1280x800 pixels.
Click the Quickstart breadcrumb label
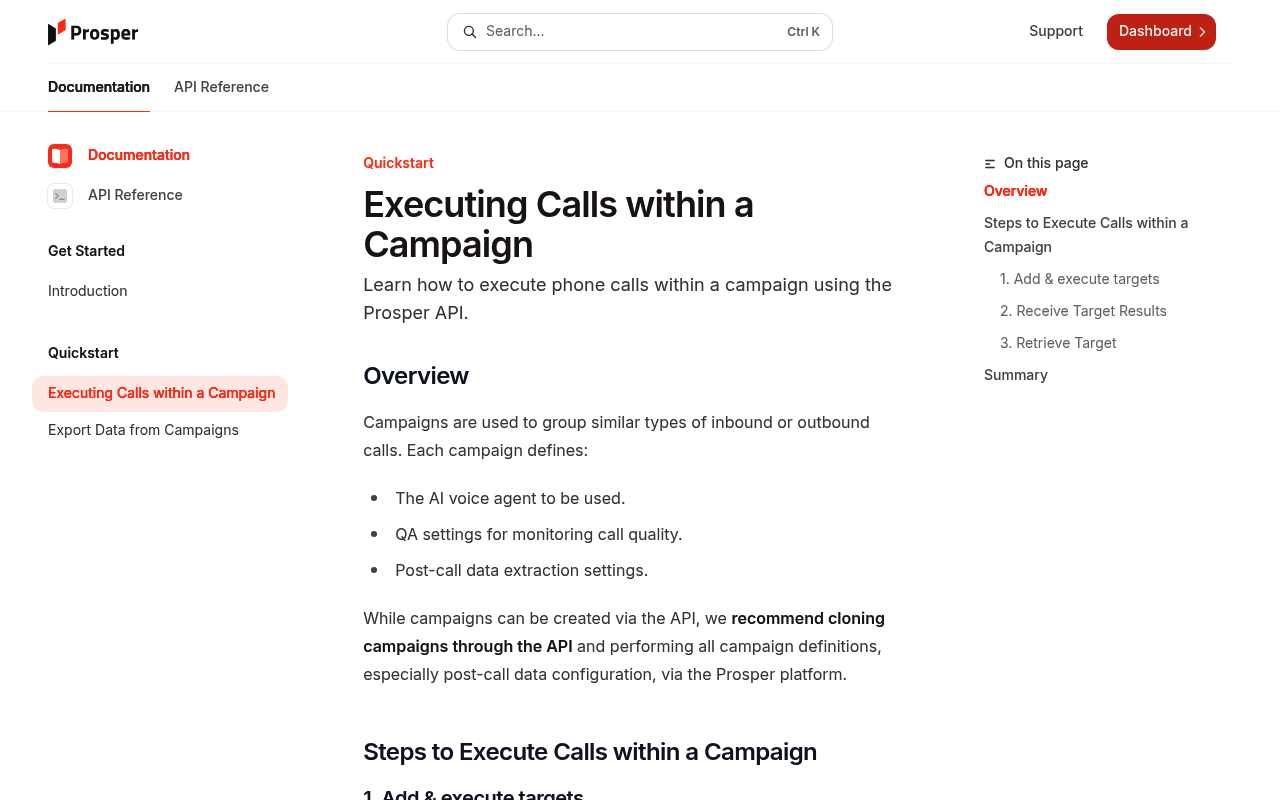[x=398, y=163]
